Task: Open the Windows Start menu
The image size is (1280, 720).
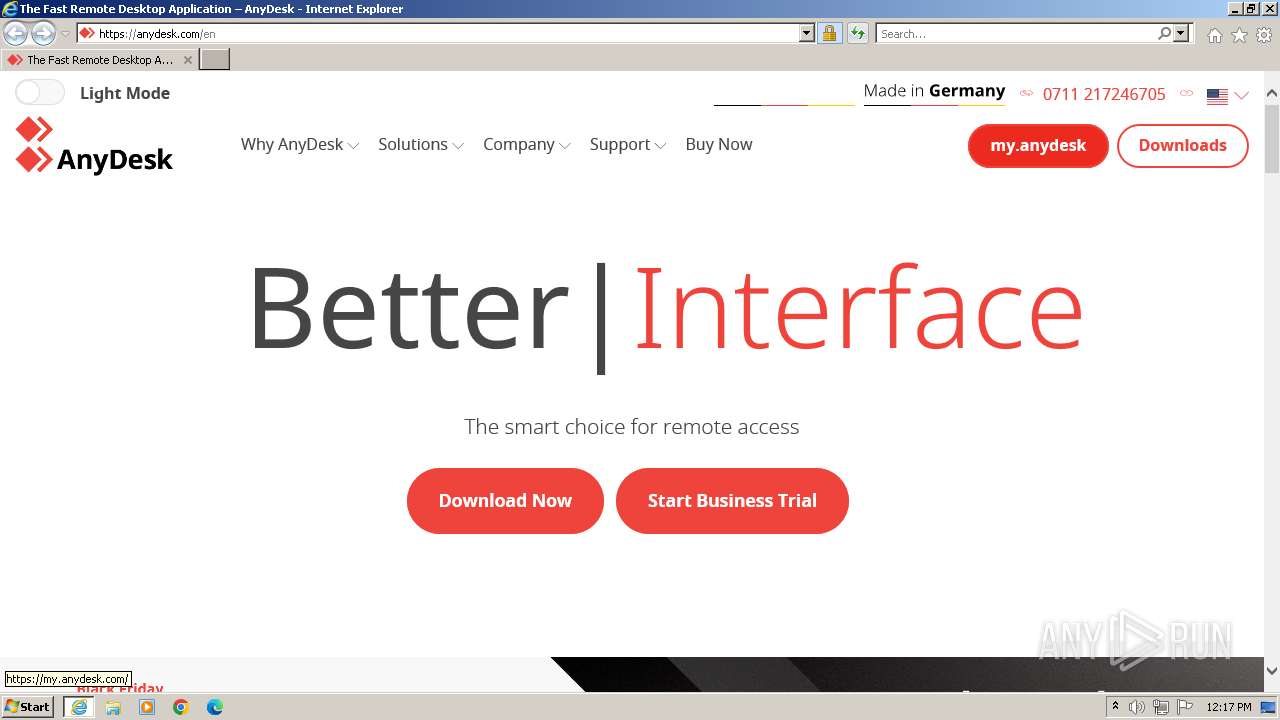Action: pyautogui.click(x=27, y=707)
